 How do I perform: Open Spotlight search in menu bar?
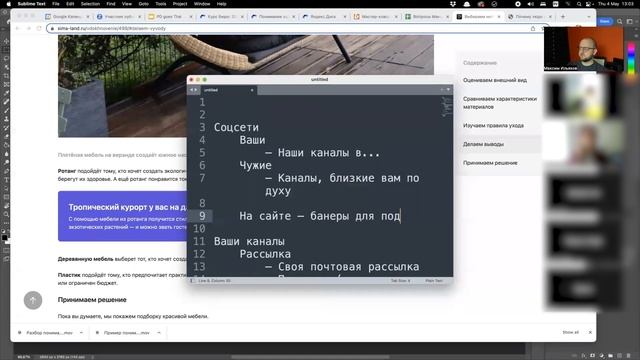pyautogui.click(x=579, y=4)
